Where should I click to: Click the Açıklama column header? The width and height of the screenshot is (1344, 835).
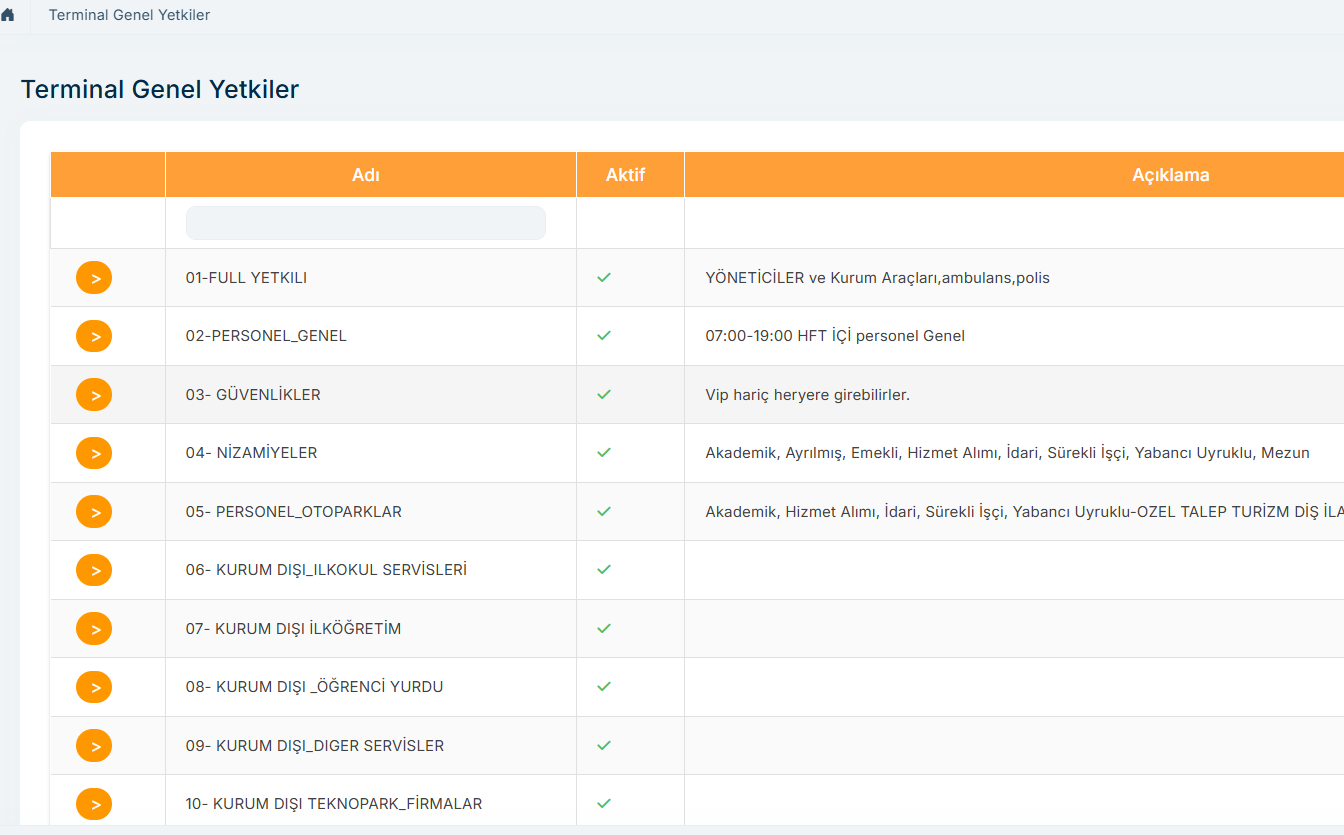(x=1170, y=175)
